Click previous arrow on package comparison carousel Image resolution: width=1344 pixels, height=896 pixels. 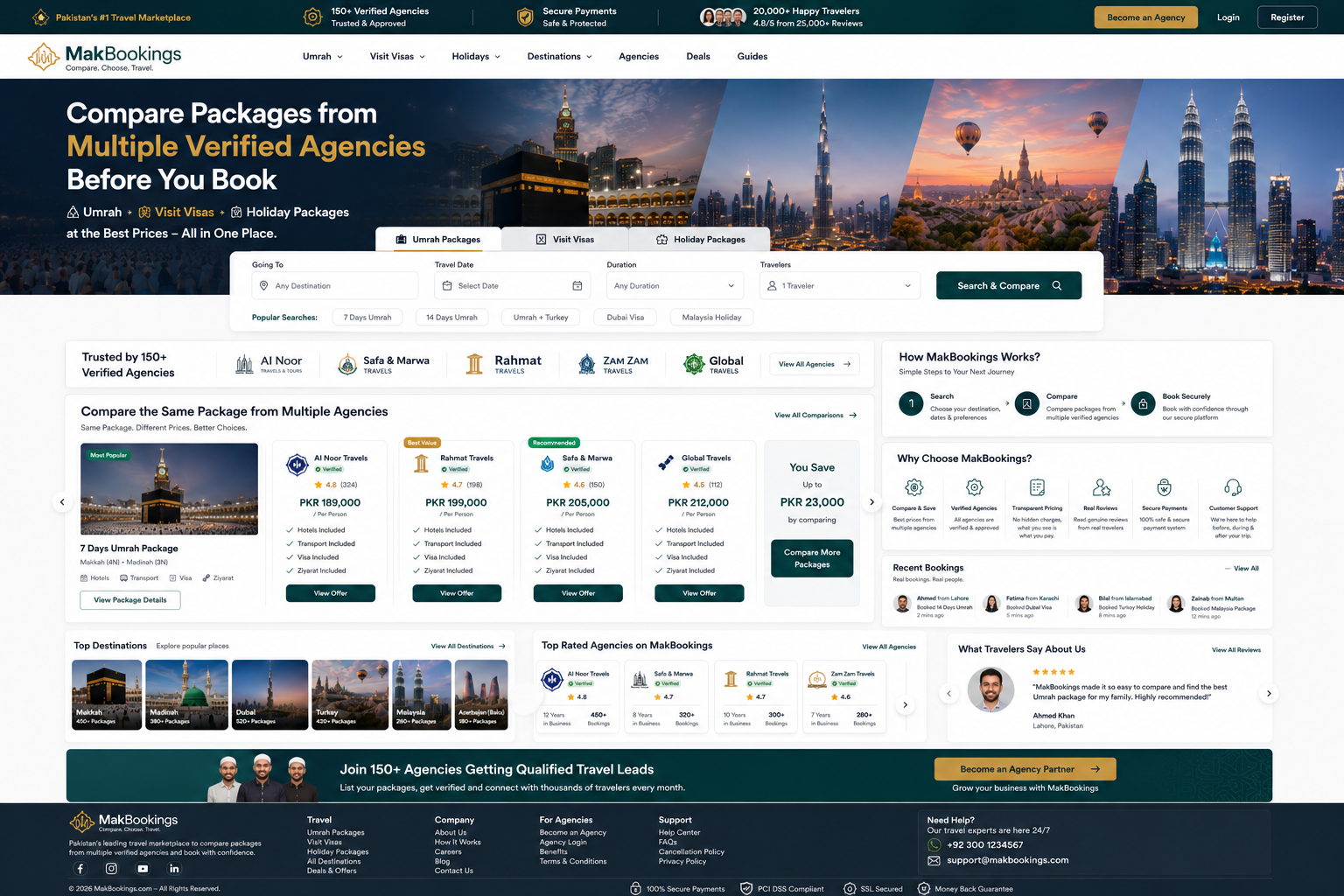tap(62, 502)
